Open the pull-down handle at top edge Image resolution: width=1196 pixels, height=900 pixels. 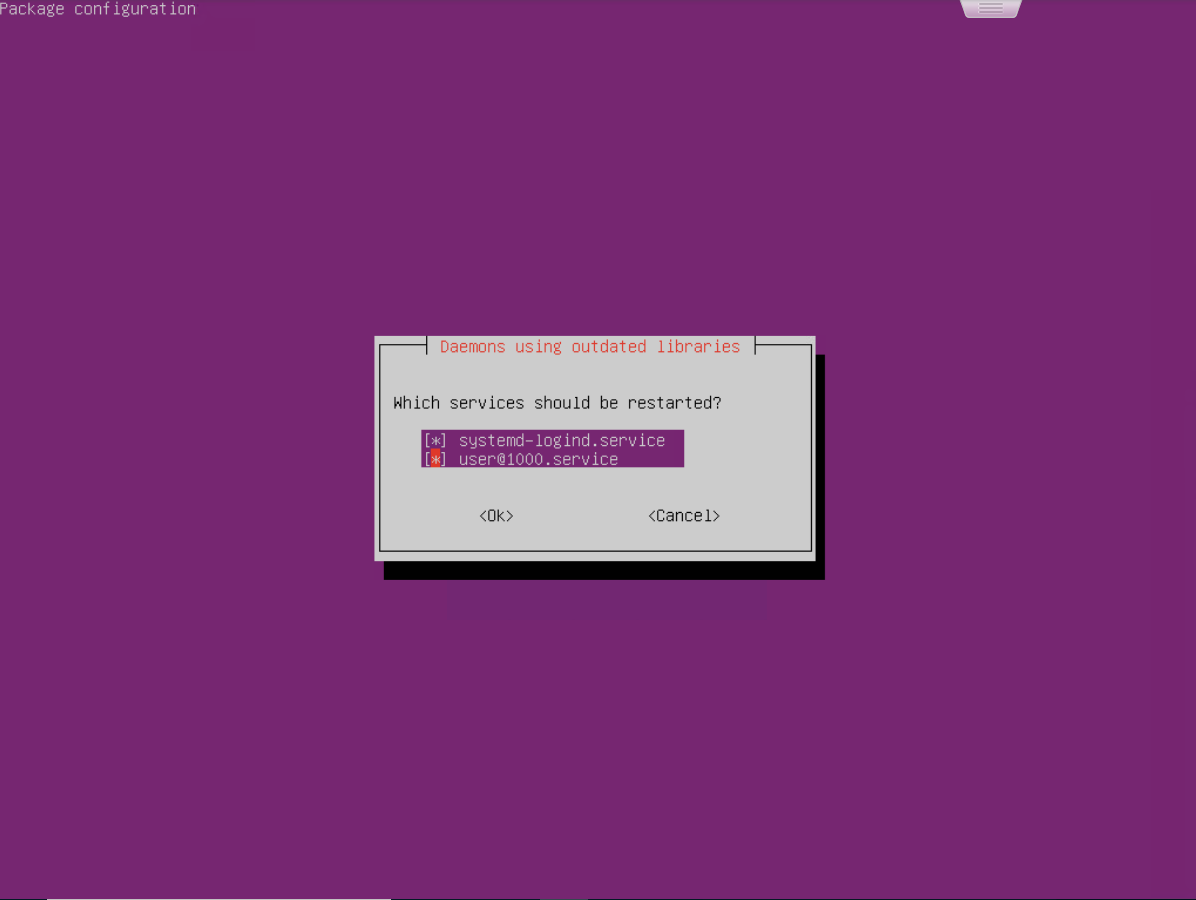990,8
